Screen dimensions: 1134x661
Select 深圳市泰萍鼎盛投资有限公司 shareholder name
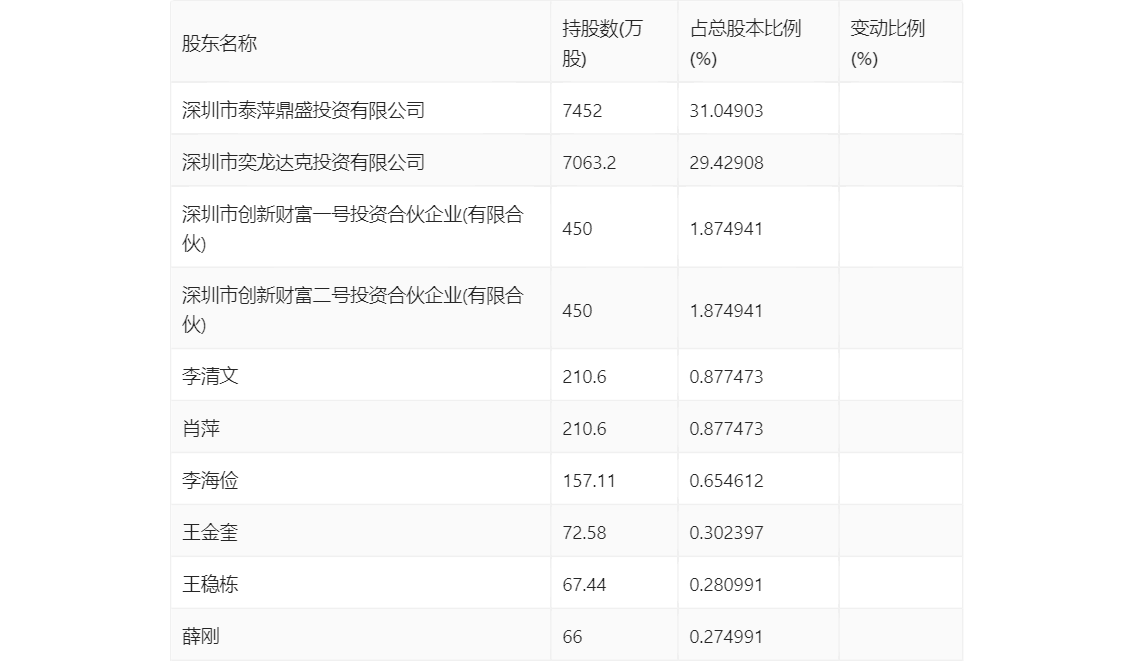(303, 110)
